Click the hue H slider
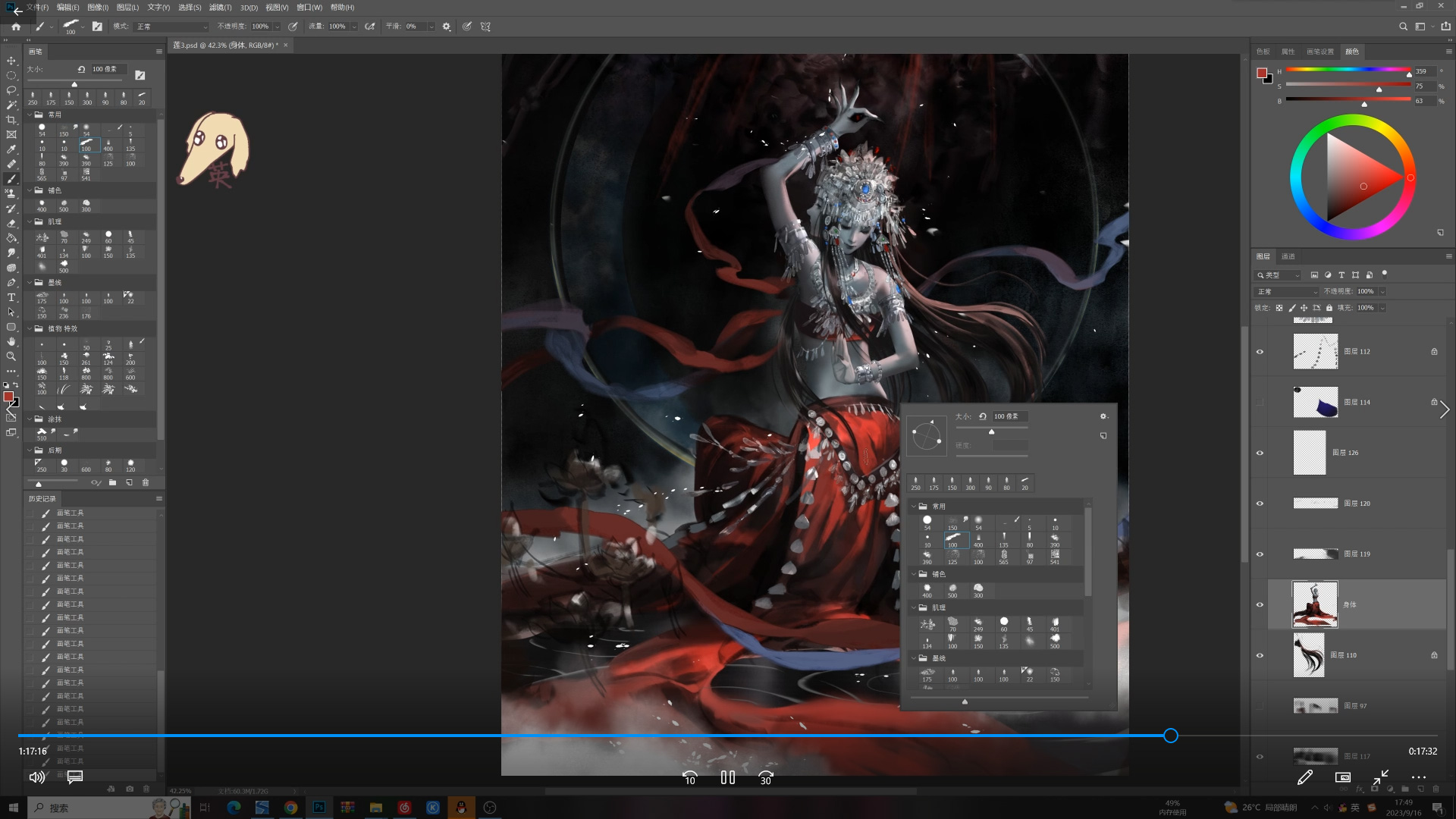 [x=1348, y=71]
